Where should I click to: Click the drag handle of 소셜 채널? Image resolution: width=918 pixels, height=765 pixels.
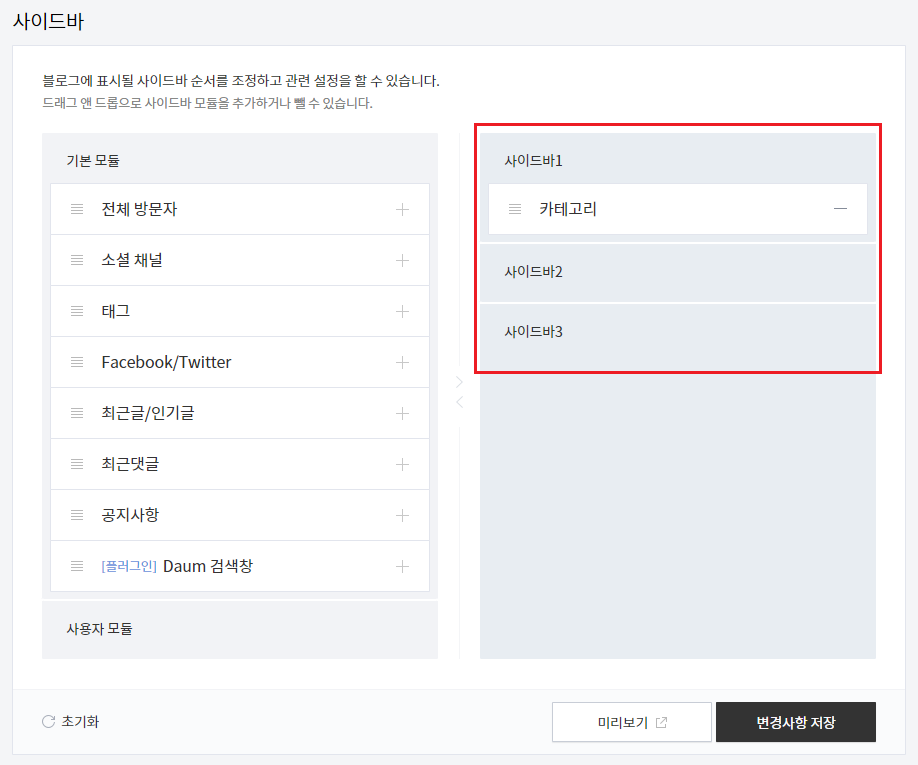(77, 260)
